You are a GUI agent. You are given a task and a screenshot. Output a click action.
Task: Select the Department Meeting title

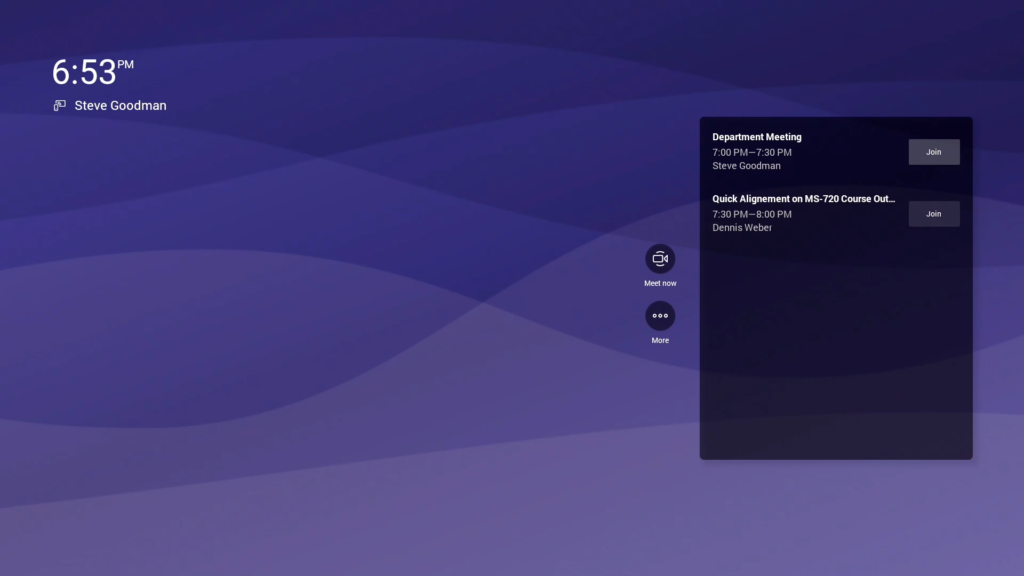point(756,136)
